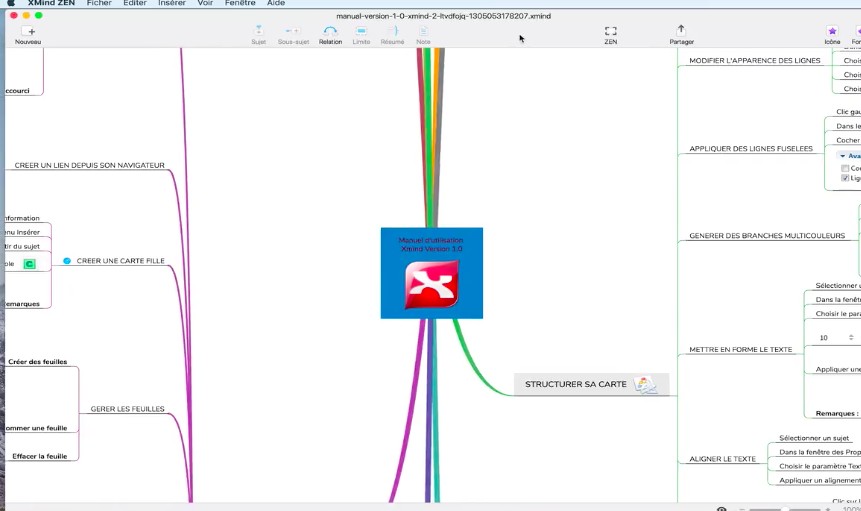Insert a Sous-sujet subtopic

pos(293,35)
